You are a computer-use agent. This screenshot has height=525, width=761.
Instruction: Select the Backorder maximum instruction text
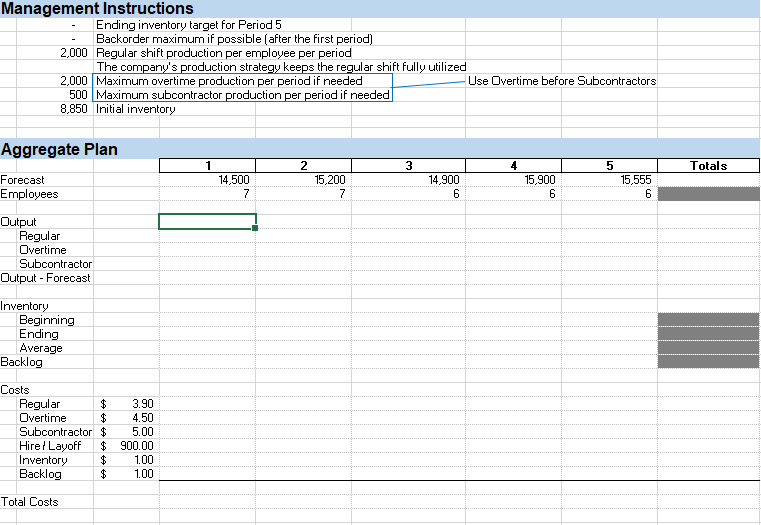[234, 39]
